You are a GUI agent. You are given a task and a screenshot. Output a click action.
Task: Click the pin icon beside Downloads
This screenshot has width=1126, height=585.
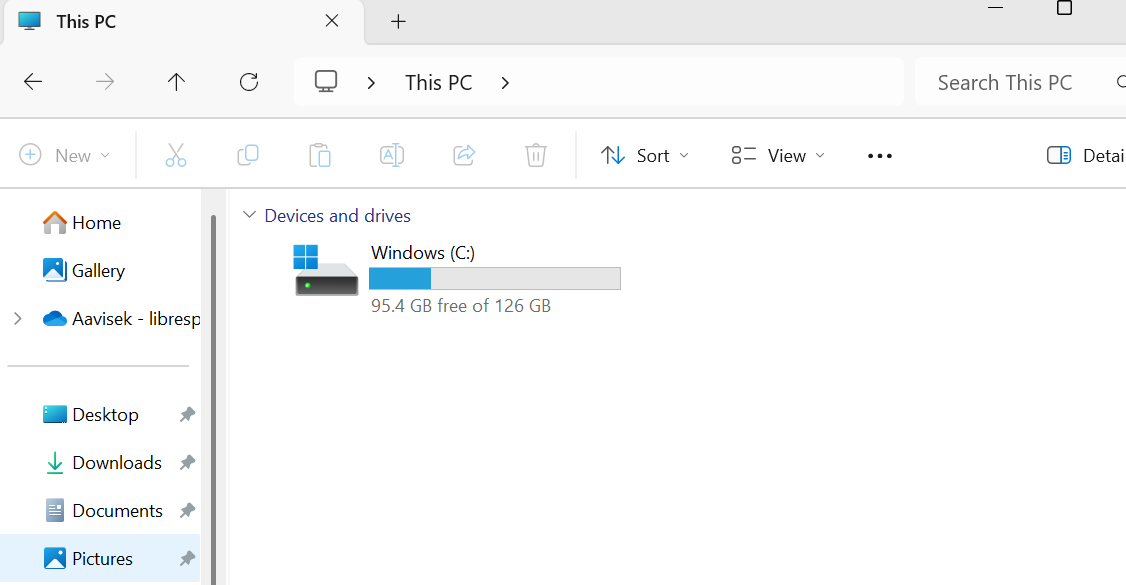187,462
